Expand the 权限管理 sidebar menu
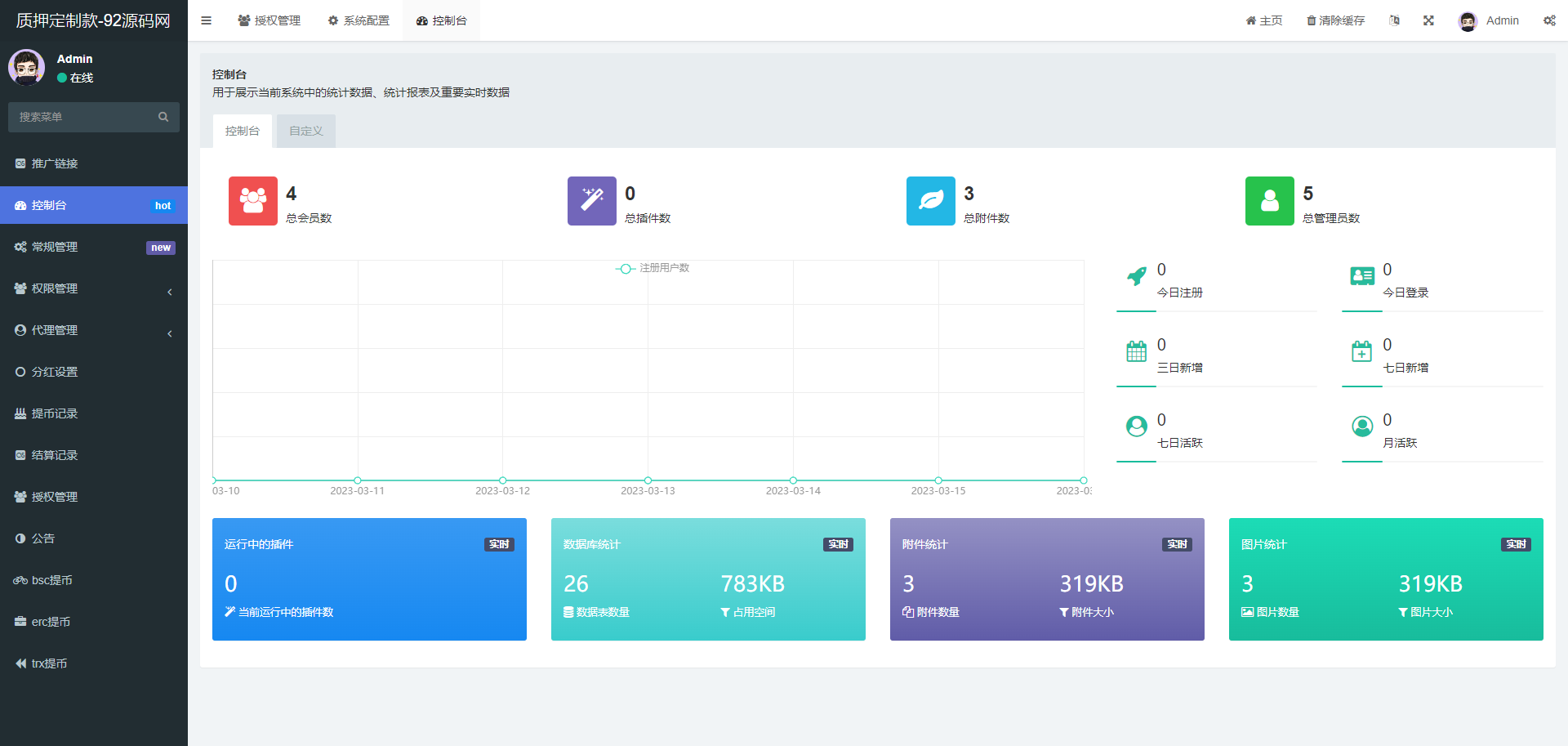The width and height of the screenshot is (1568, 746). coord(93,288)
